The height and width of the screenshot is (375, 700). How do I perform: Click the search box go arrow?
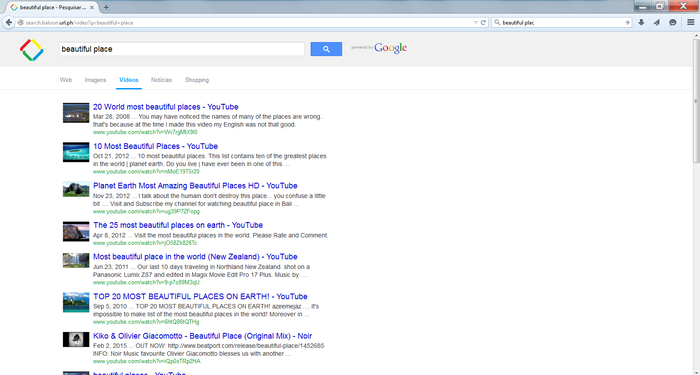coord(627,22)
